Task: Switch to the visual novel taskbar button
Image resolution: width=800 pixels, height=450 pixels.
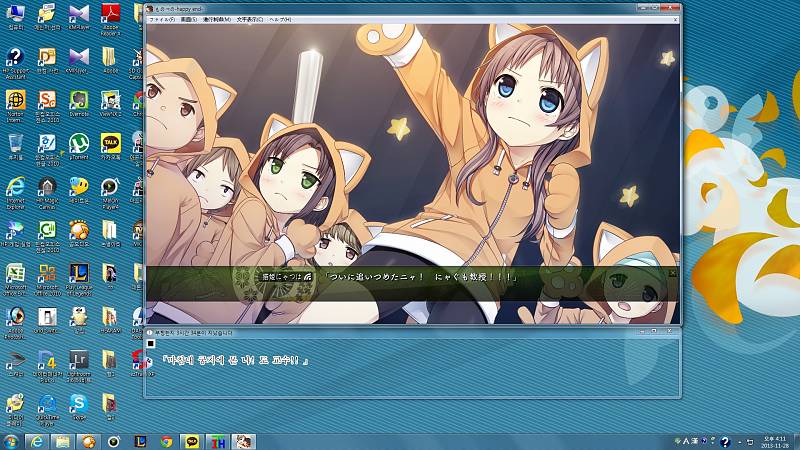Action: (243, 440)
